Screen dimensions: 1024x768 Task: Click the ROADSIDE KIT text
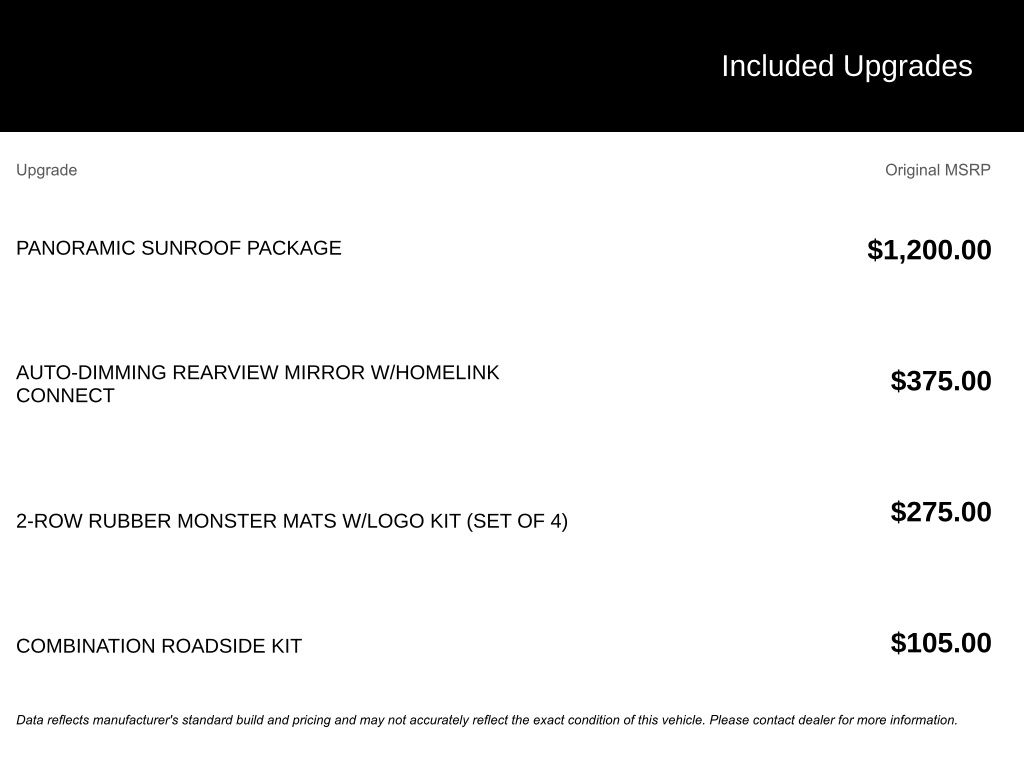[x=231, y=646]
